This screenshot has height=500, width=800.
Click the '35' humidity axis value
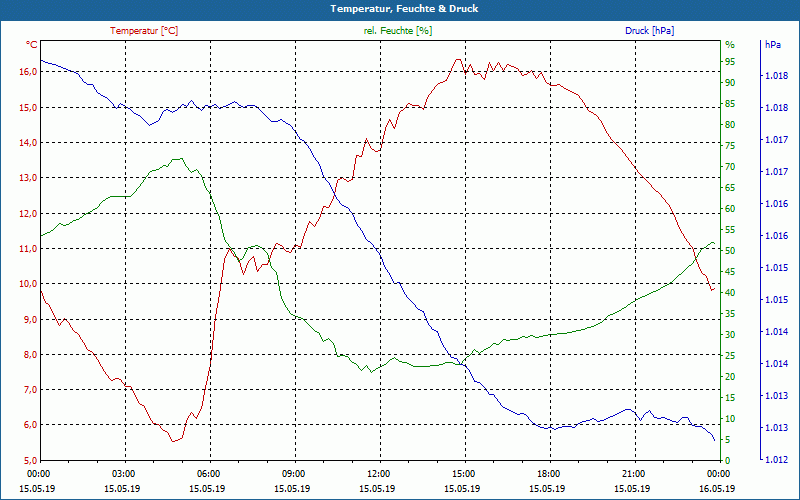(x=730, y=314)
